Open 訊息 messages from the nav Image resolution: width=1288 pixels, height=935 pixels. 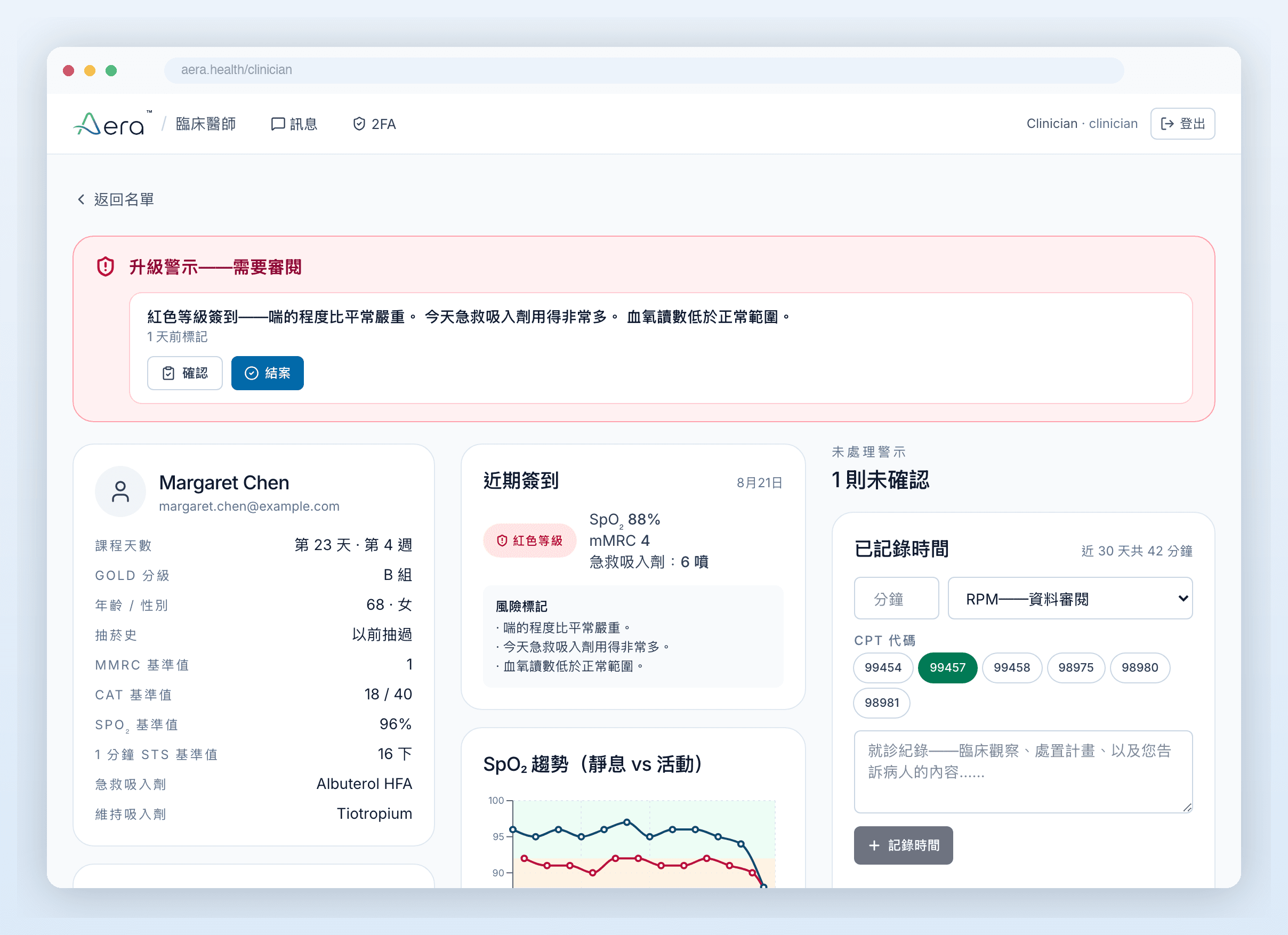click(x=294, y=124)
